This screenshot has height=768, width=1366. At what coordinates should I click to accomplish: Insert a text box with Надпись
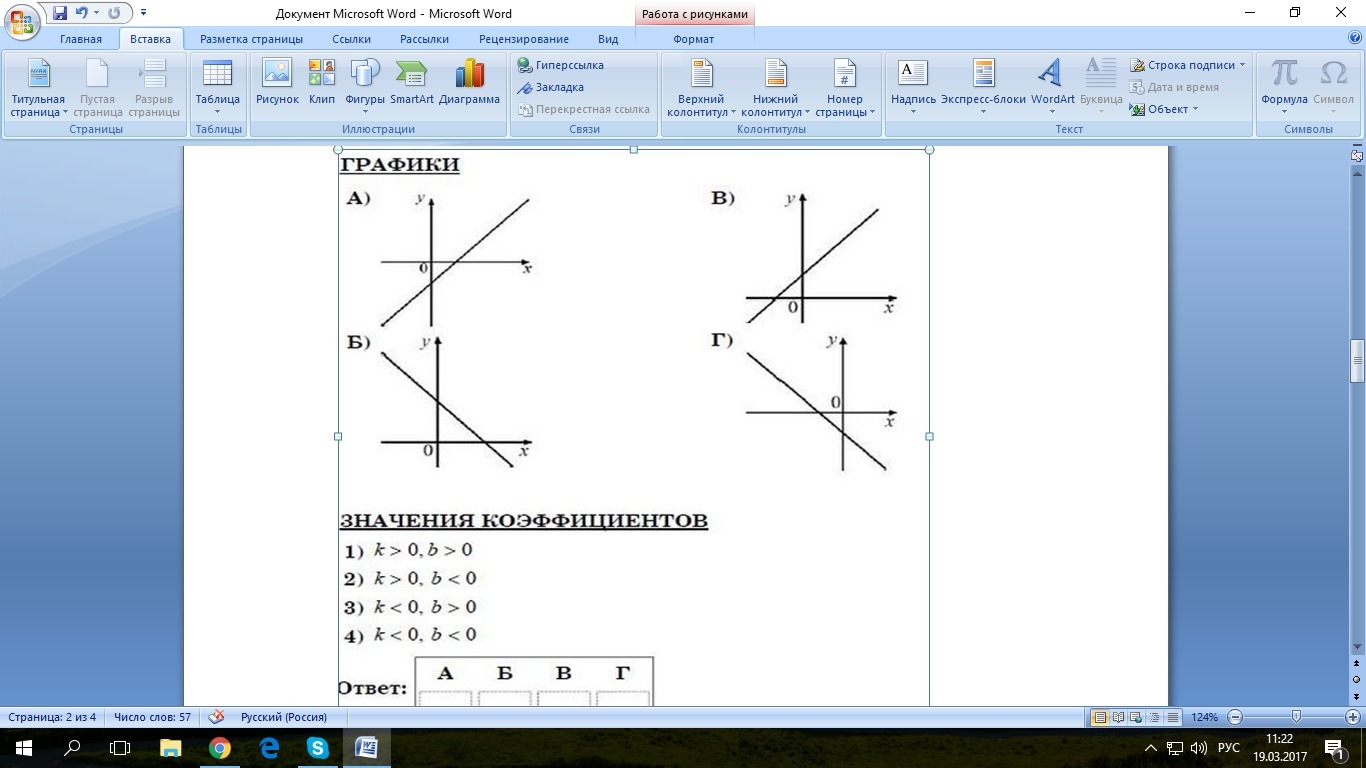(x=913, y=82)
